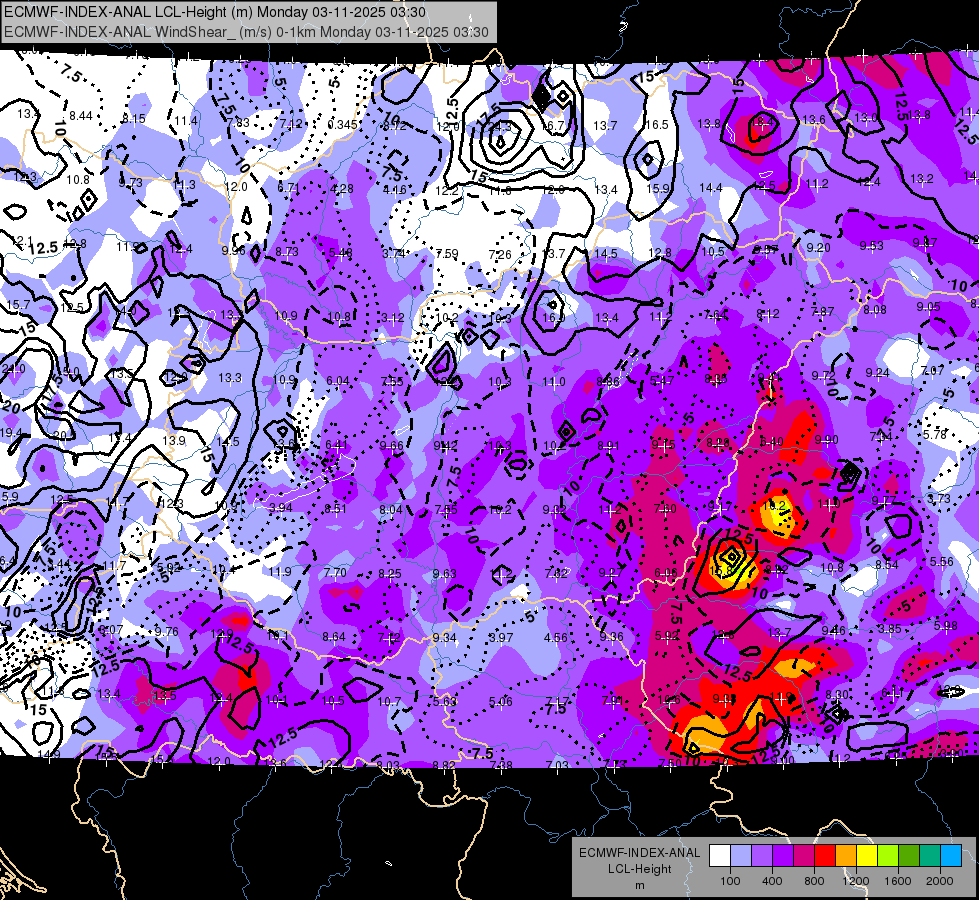Click the wind shear value 5.98
The height and width of the screenshot is (900, 979).
(x=945, y=625)
